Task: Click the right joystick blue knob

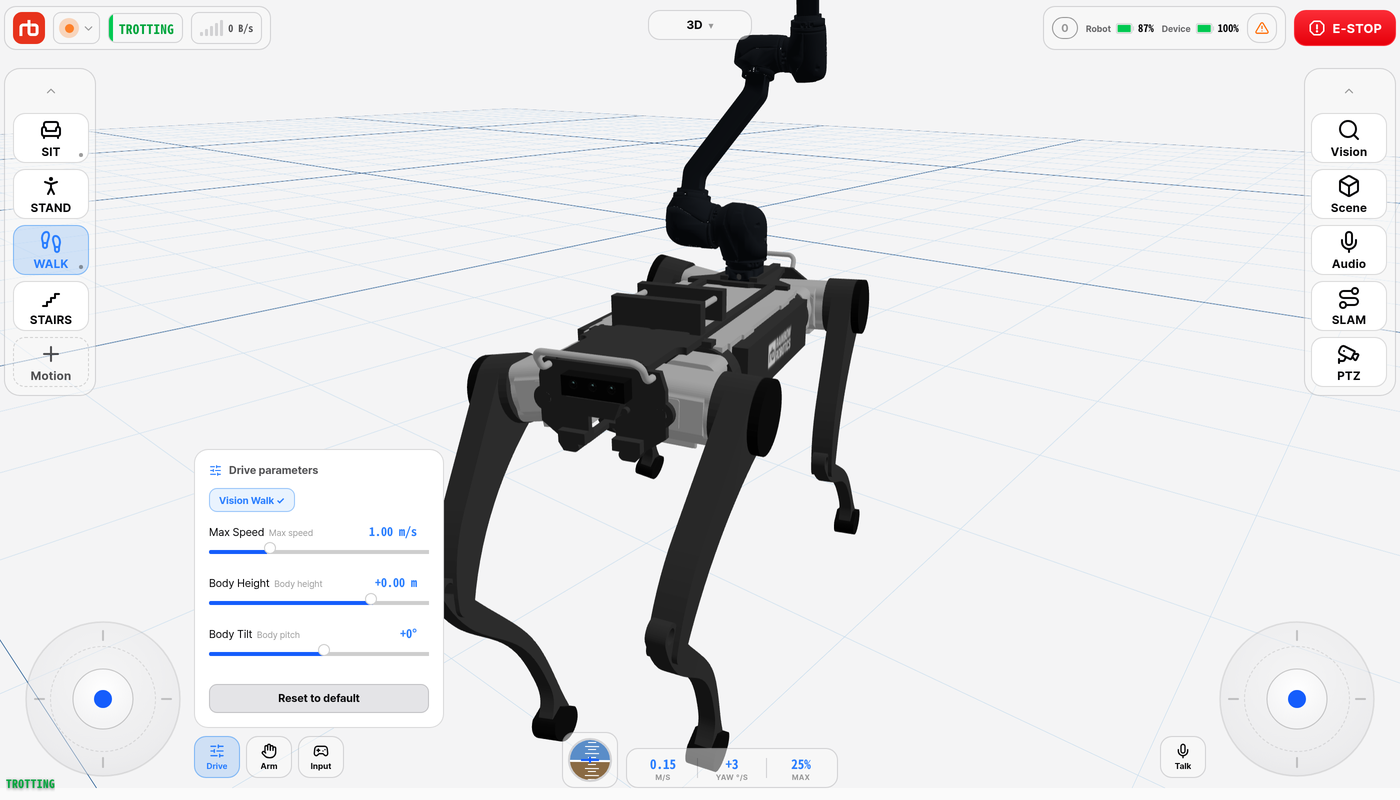Action: click(1297, 699)
